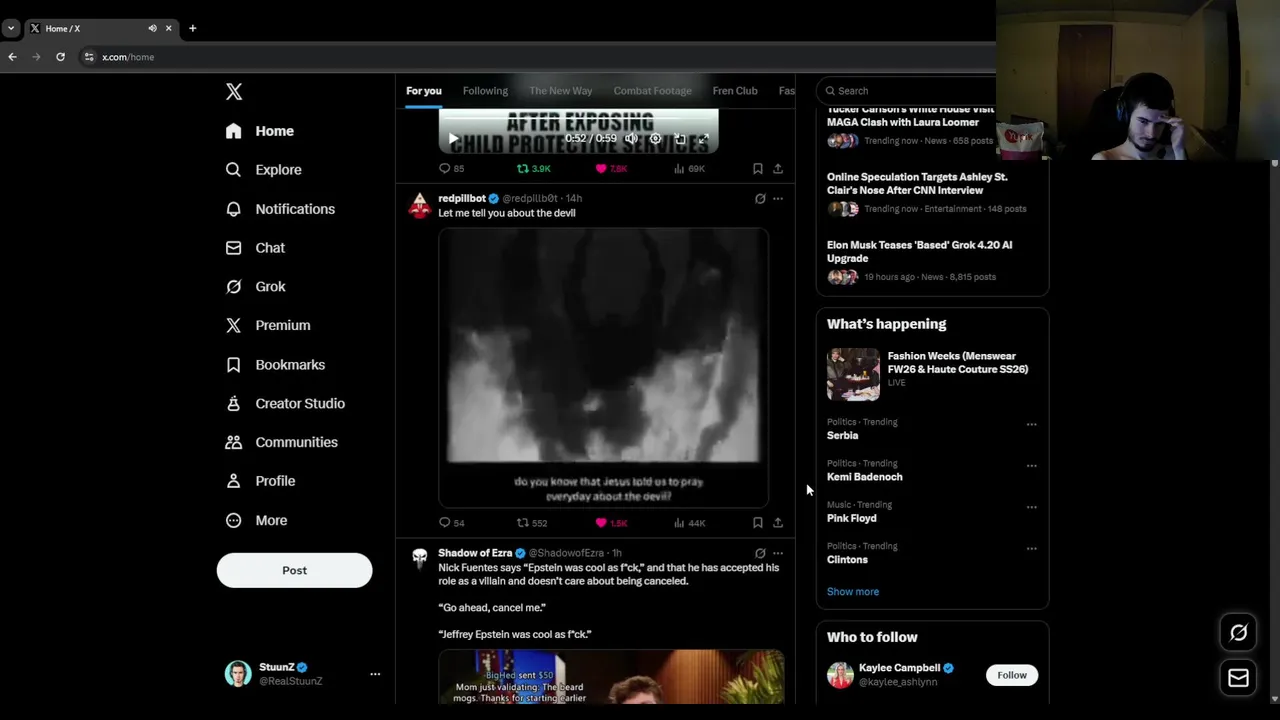This screenshot has width=1280, height=720.
Task: Open more options on Shadow of Ezra post
Action: coord(778,553)
